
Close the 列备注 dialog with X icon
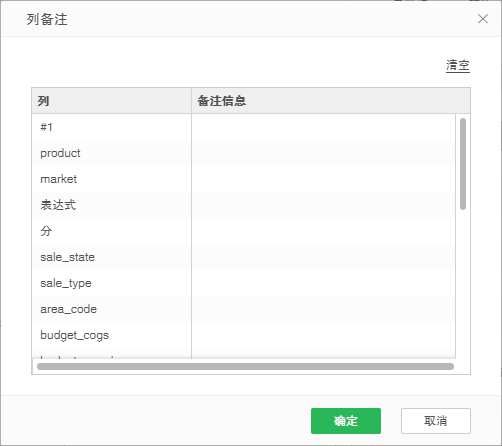(483, 19)
